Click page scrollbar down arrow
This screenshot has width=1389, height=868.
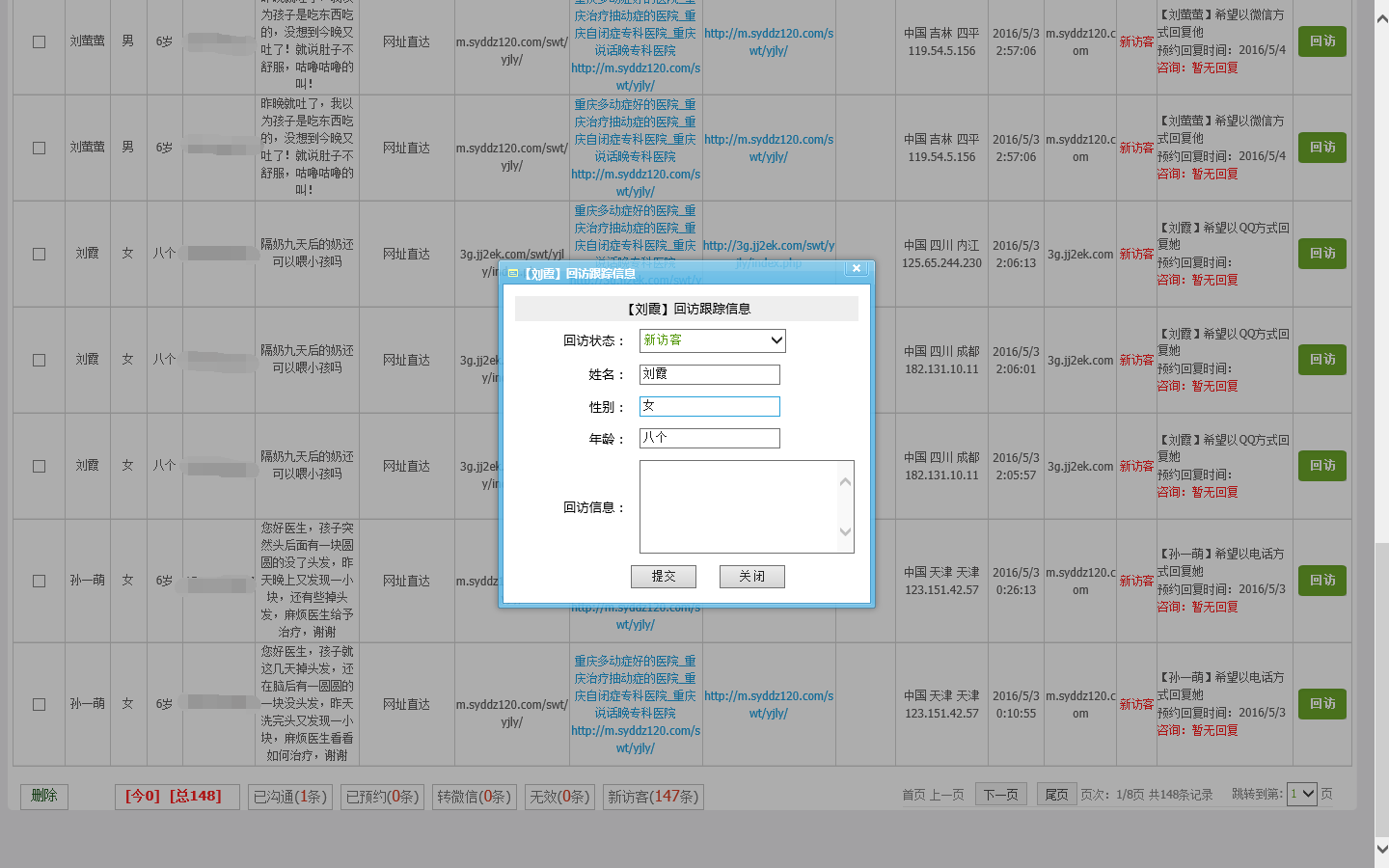pos(1381,850)
